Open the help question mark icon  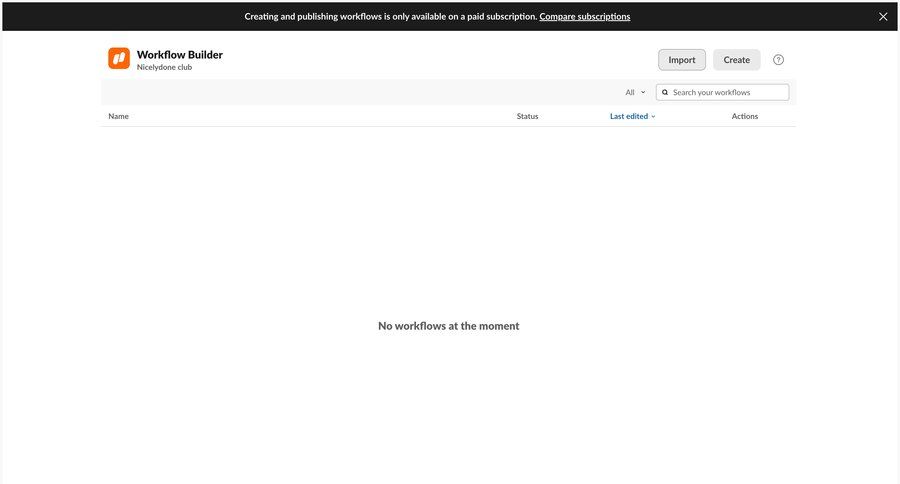click(778, 60)
